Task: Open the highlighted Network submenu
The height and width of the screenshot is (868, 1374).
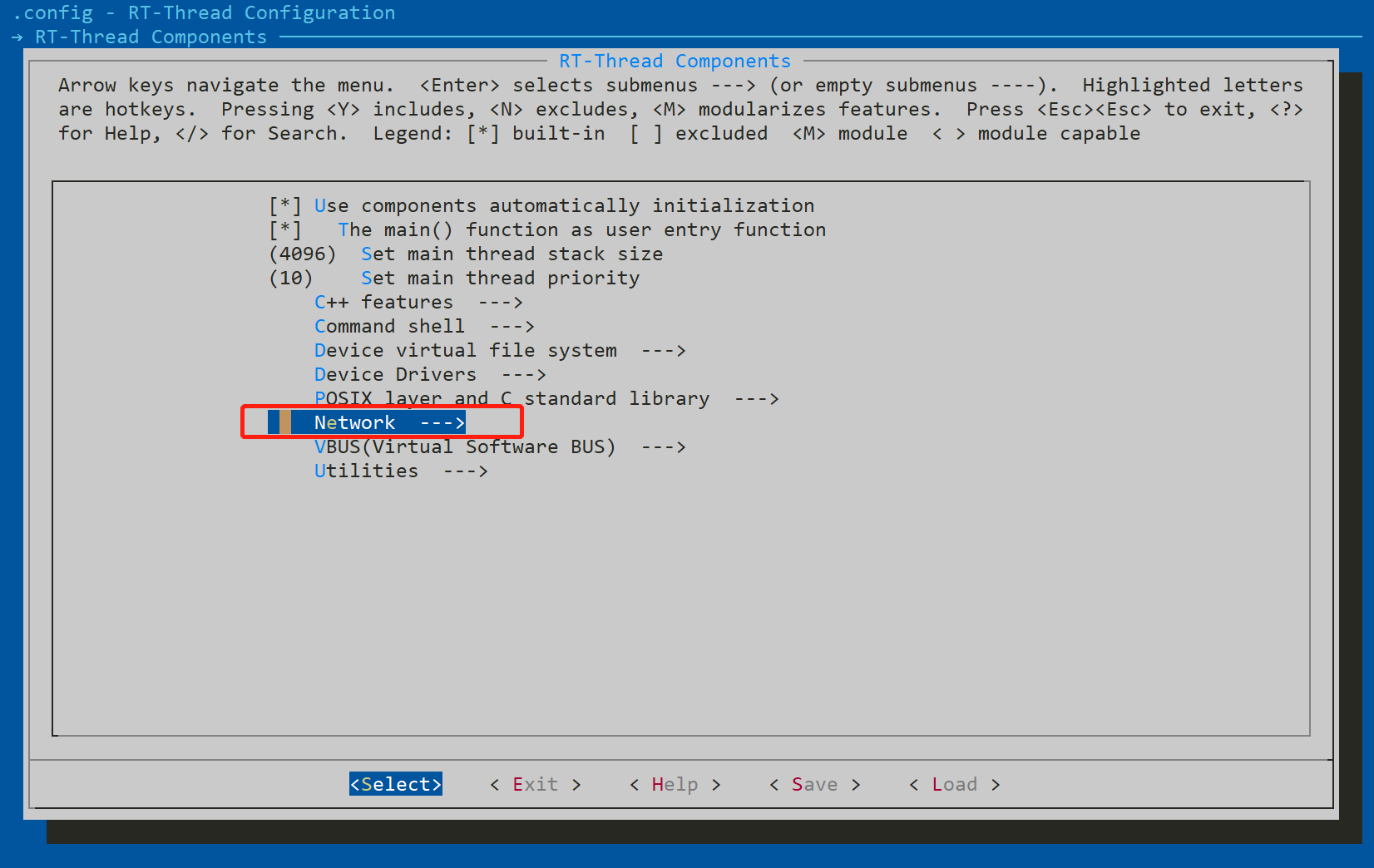Action: coord(367,422)
